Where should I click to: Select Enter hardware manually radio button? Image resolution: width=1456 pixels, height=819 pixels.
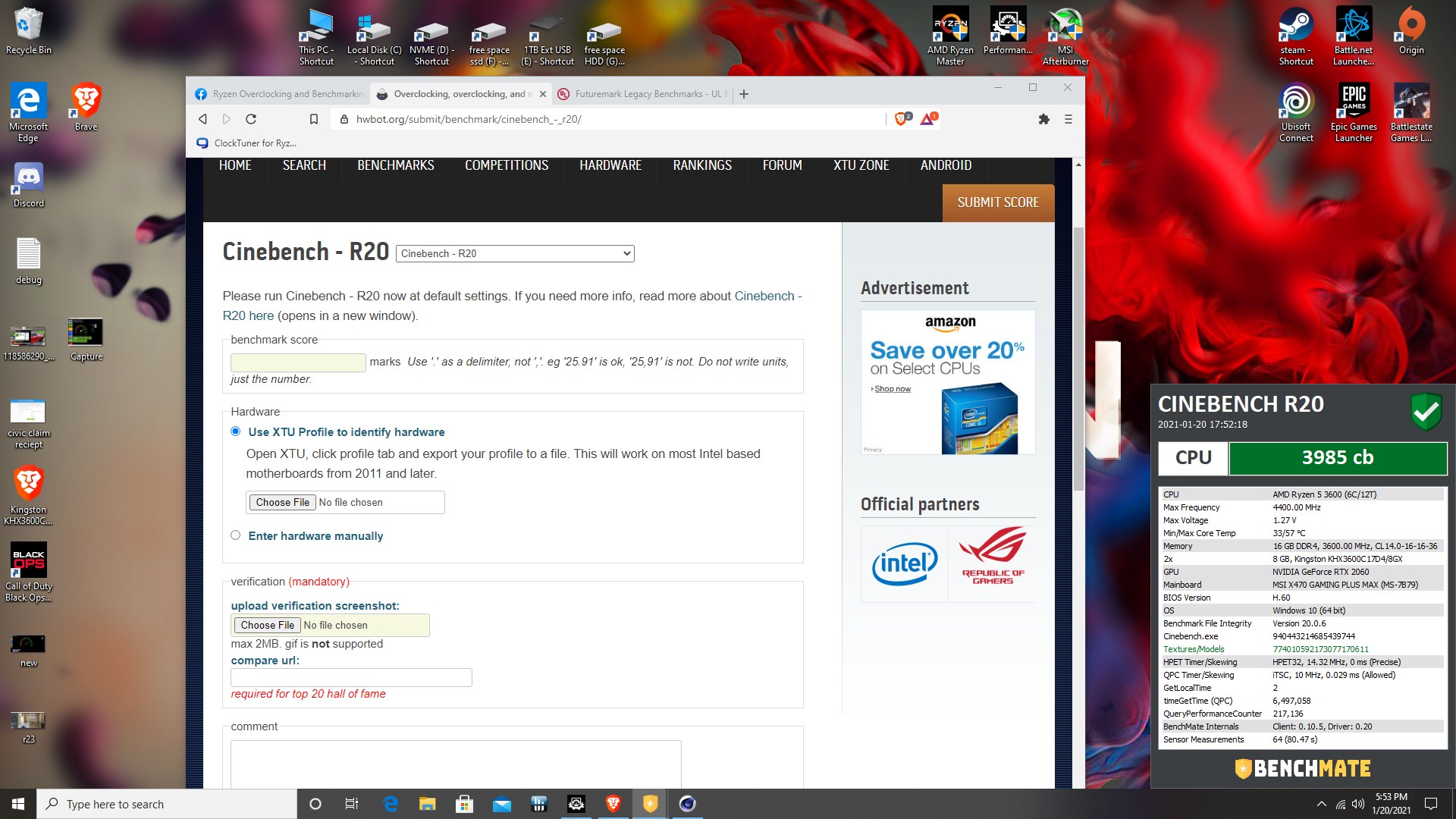(x=236, y=535)
